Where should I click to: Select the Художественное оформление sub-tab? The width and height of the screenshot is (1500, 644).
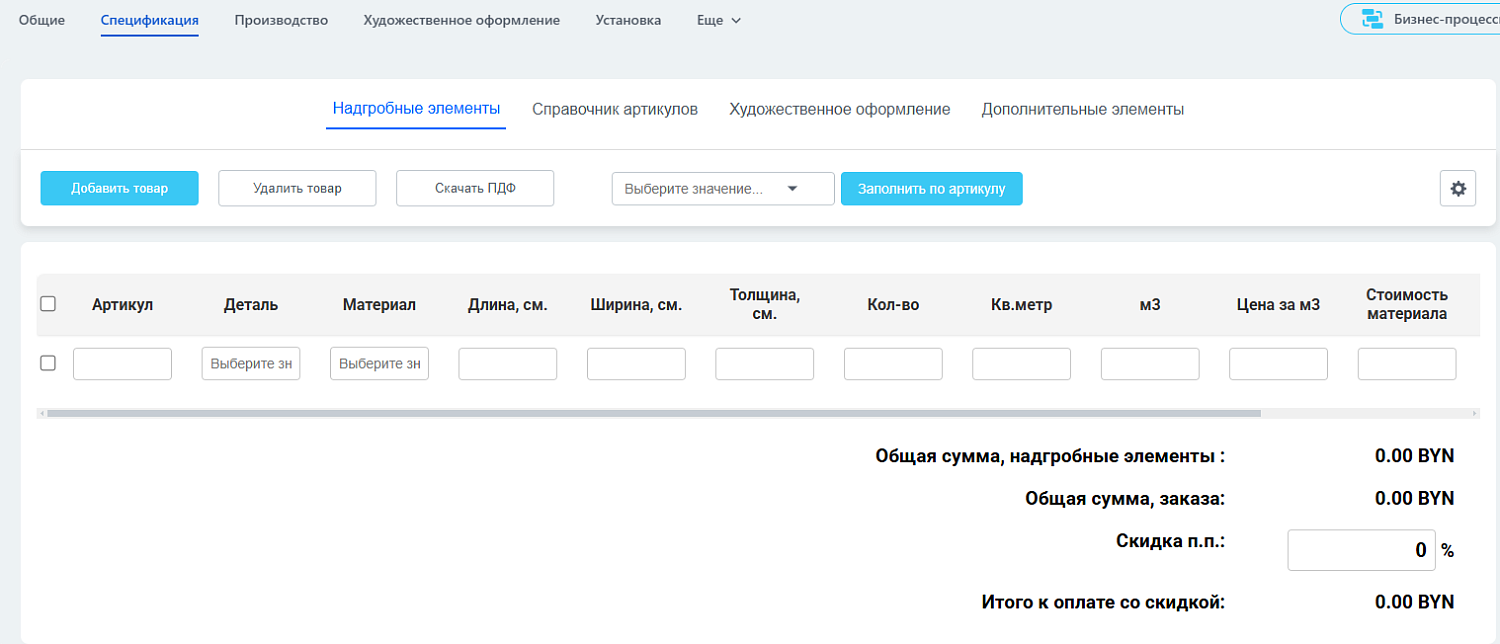(840, 109)
